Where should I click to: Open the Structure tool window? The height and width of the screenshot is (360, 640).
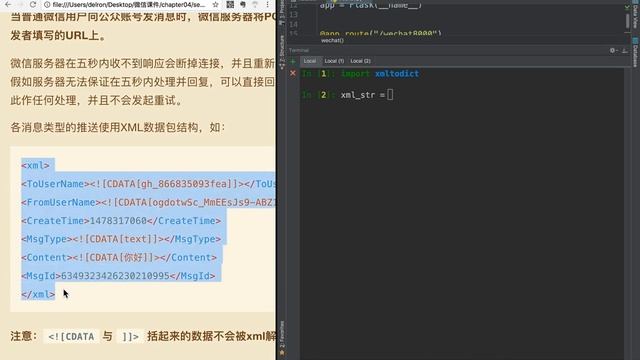[282, 52]
